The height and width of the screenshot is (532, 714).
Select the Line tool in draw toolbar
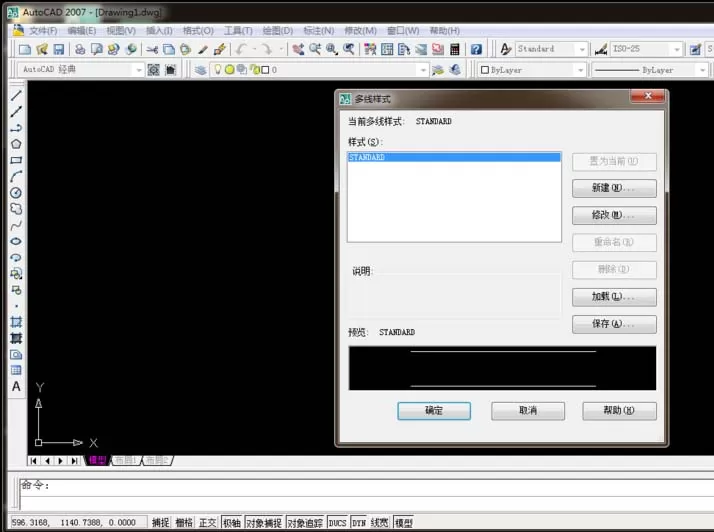(x=16, y=95)
